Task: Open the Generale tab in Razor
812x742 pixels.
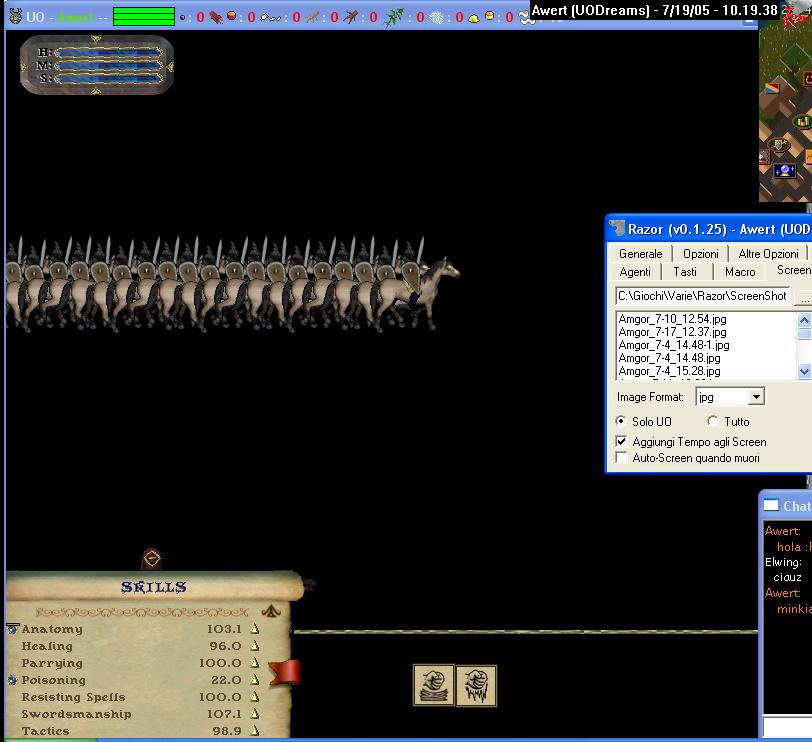Action: point(640,254)
